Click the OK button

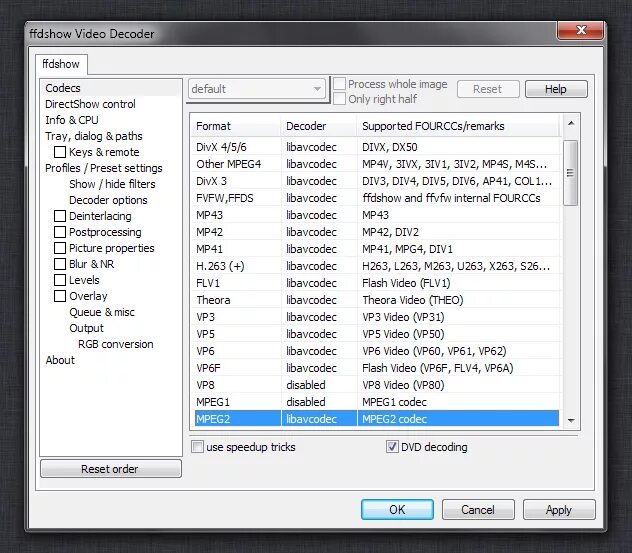tap(397, 509)
